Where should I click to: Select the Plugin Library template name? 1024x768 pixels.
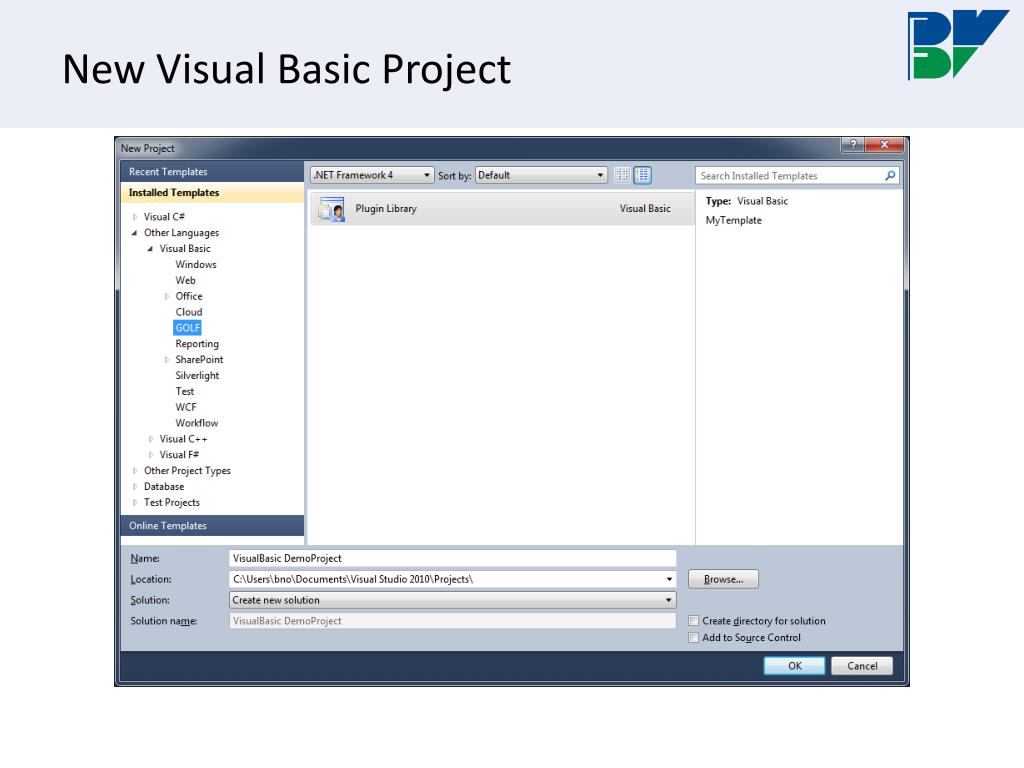pos(386,209)
